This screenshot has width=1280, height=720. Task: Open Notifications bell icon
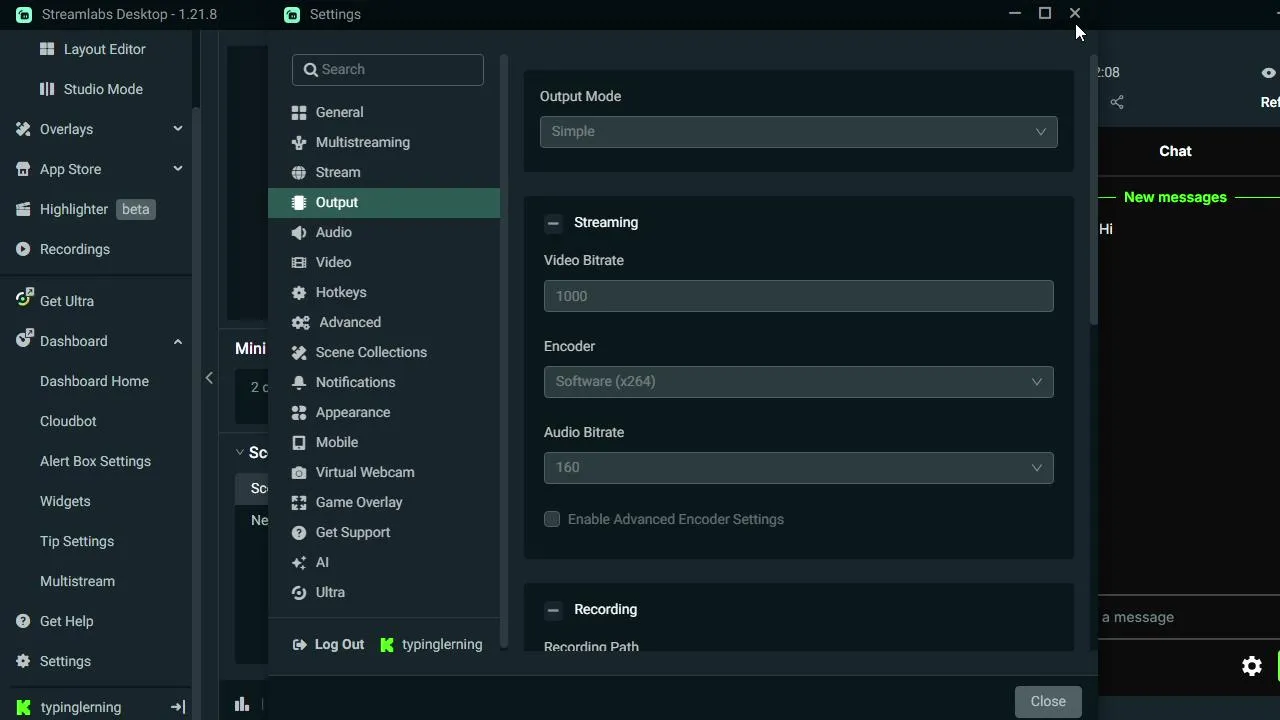299,382
